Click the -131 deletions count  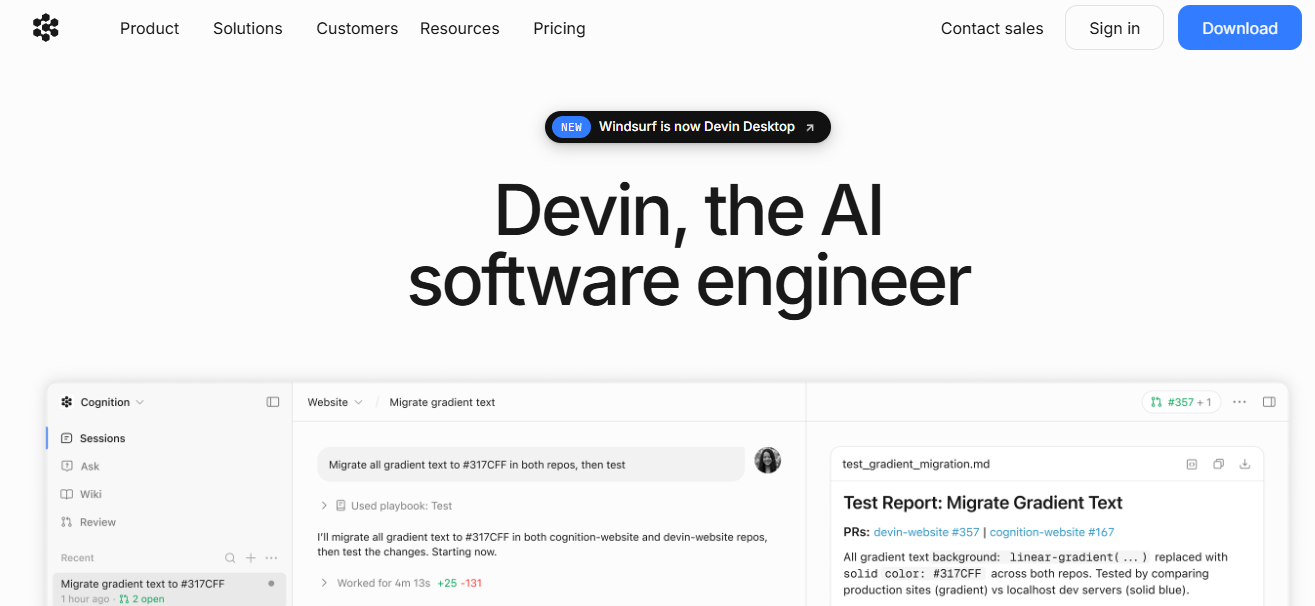click(471, 583)
